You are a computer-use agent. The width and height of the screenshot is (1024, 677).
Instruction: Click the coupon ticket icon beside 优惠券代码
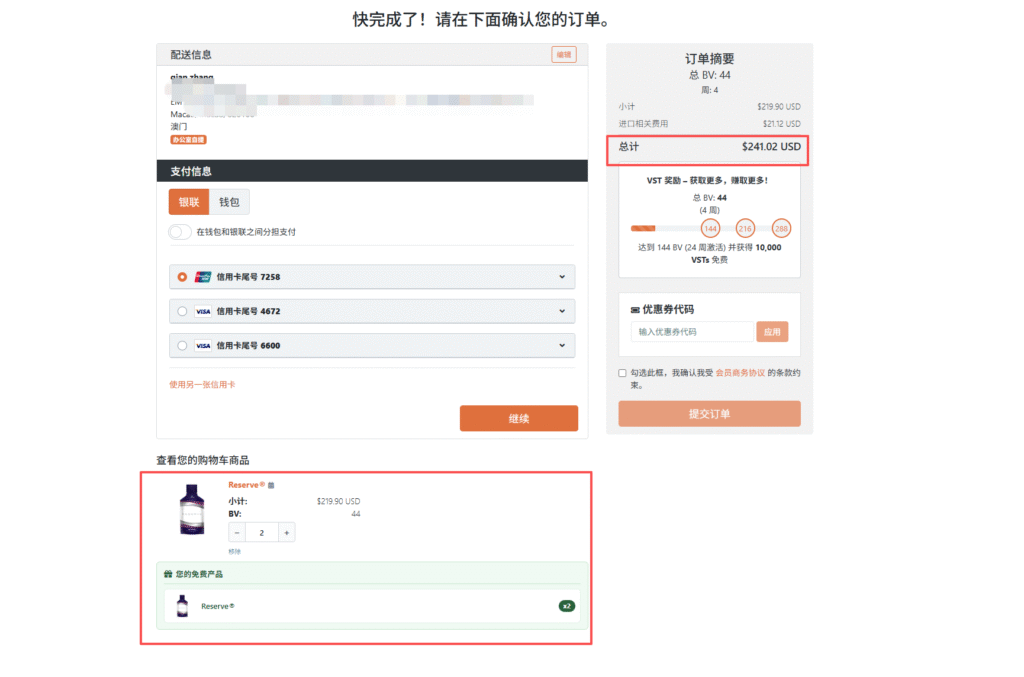click(633, 310)
